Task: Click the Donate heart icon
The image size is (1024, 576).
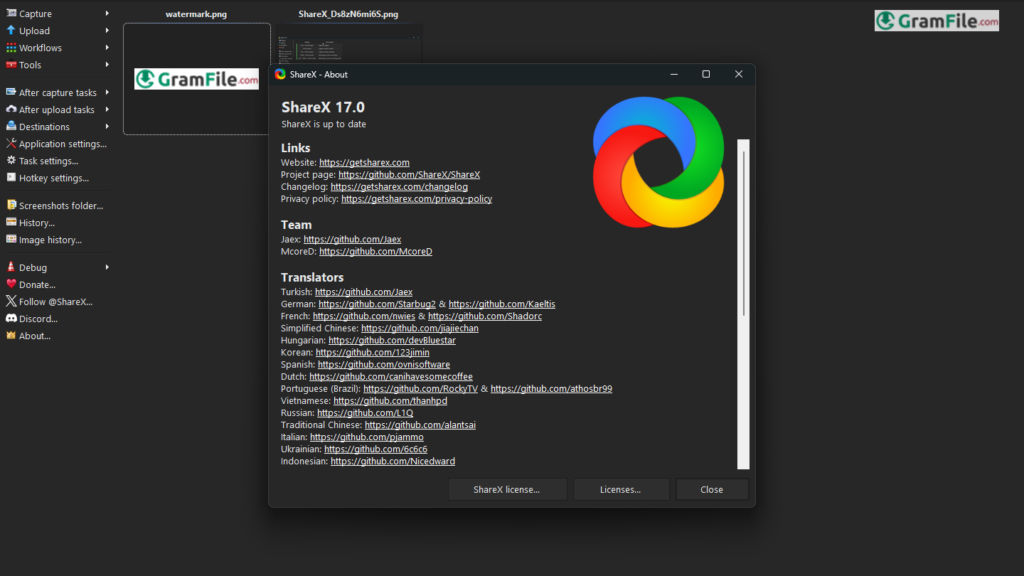Action: tap(11, 284)
